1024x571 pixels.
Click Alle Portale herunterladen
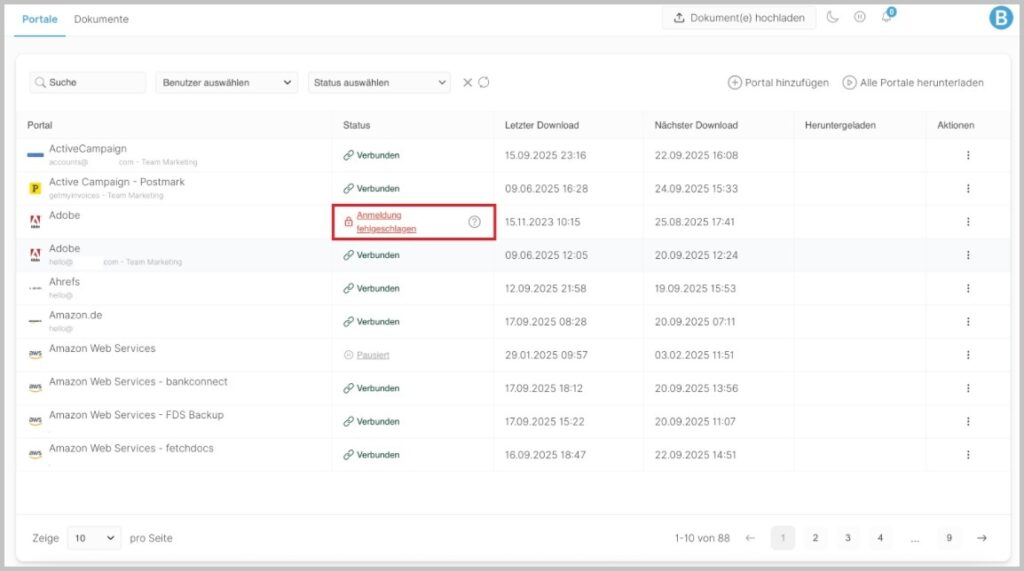coord(913,82)
